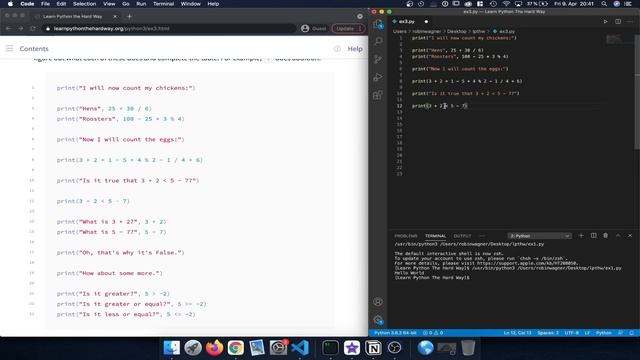Go forward in the browser window
640x360 pixels.
(20, 29)
